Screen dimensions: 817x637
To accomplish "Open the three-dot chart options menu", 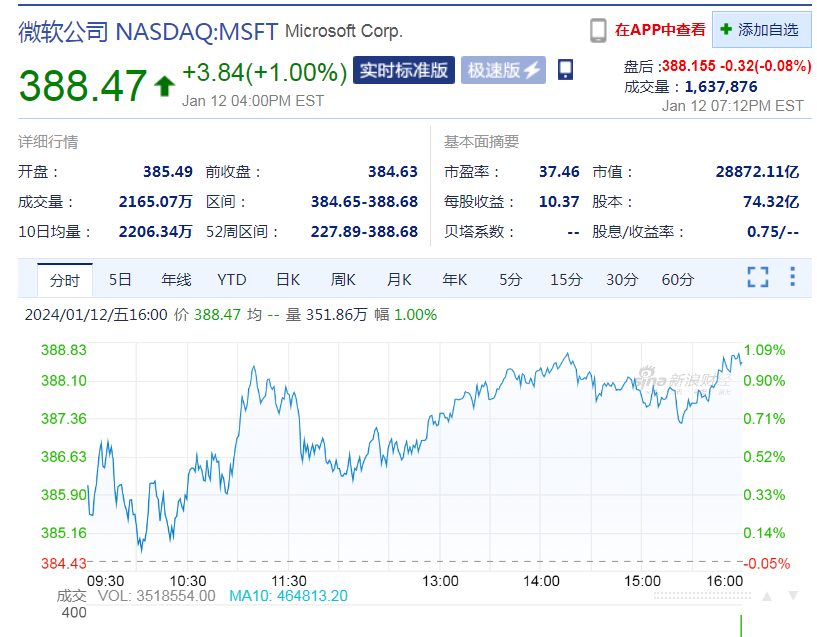I will 792,277.
